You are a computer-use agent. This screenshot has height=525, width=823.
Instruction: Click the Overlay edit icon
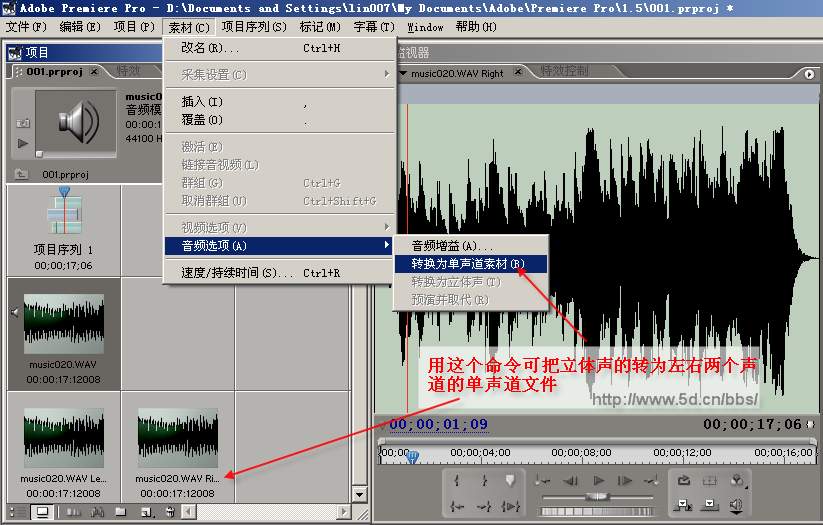click(x=710, y=505)
